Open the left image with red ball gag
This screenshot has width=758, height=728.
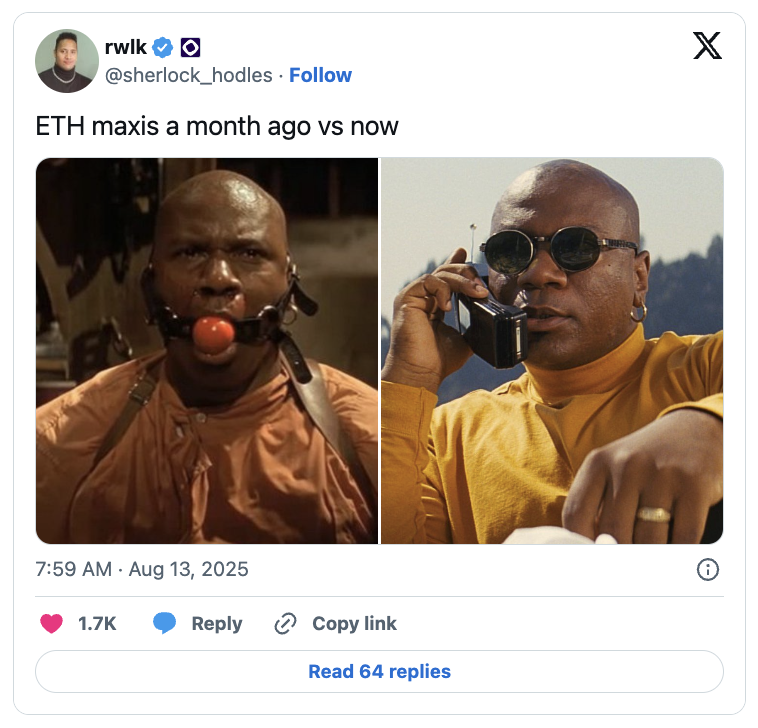coord(207,351)
